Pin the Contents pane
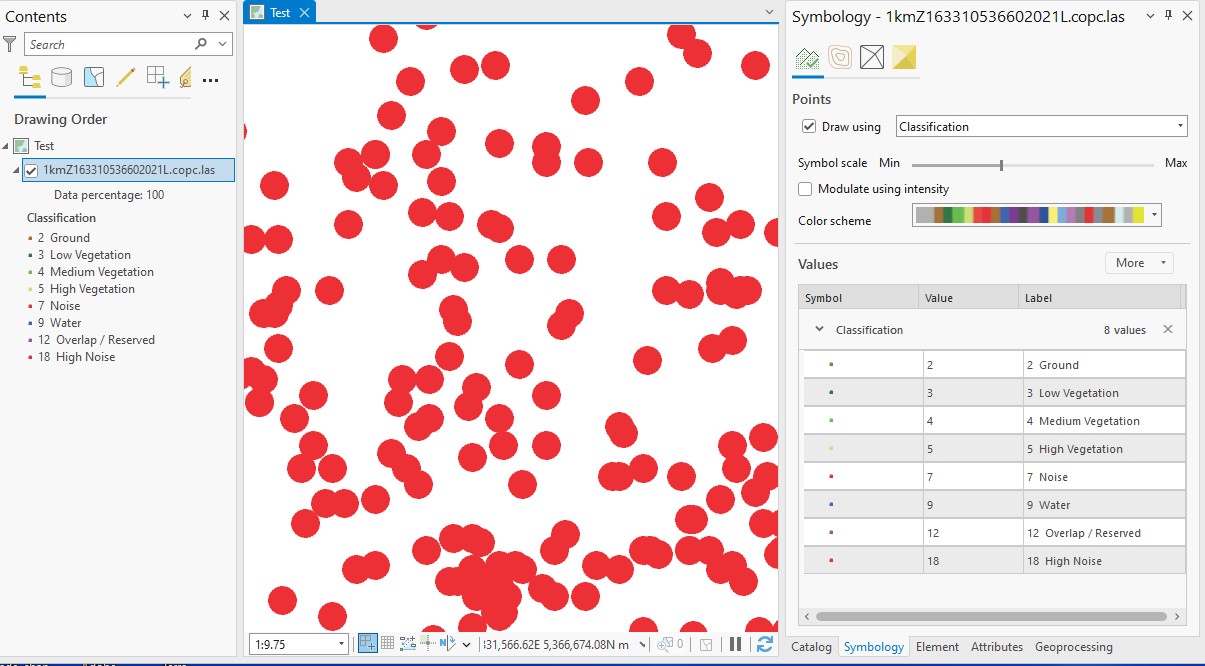This screenshot has height=666, width=1205. point(206,16)
